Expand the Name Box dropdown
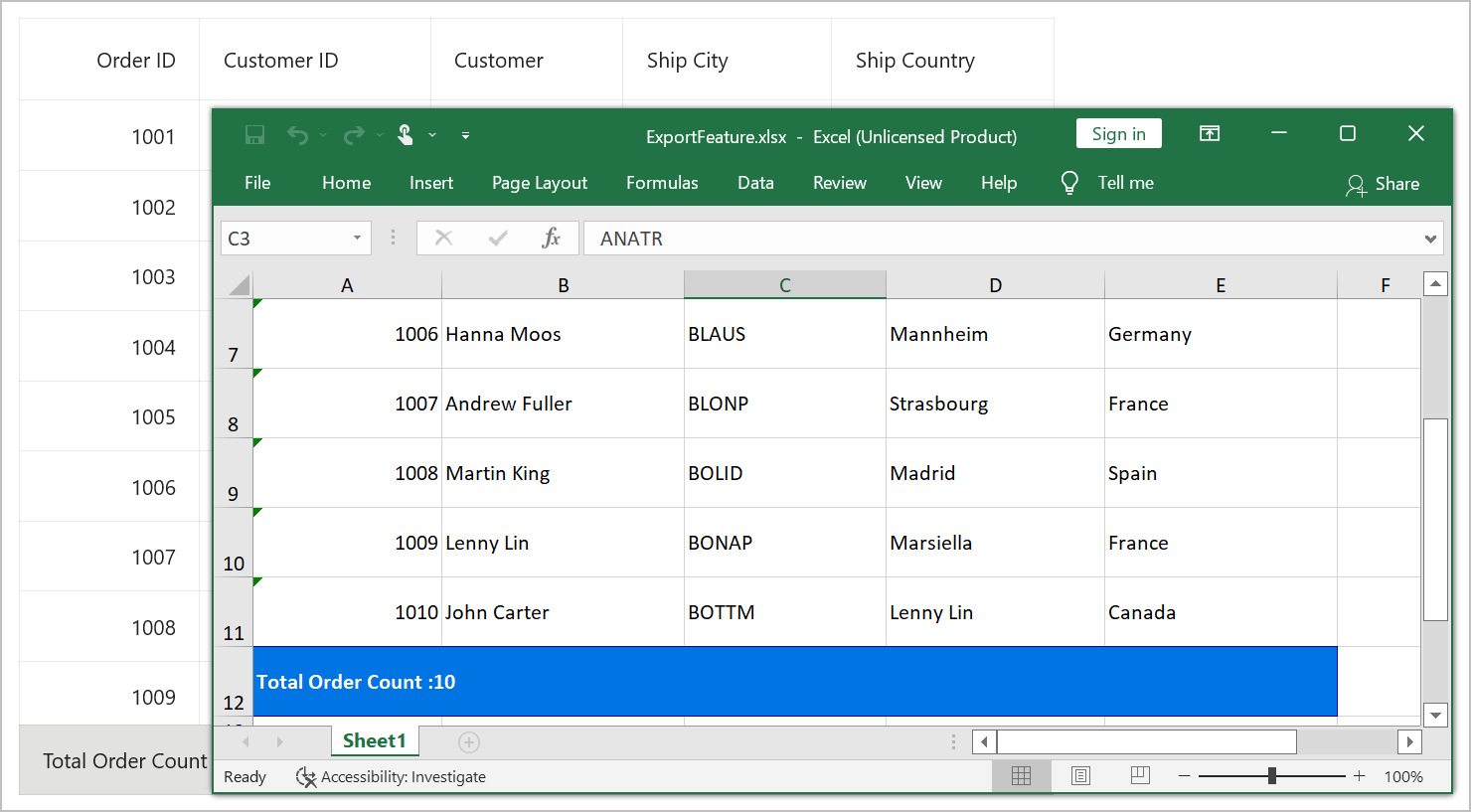Image resolution: width=1471 pixels, height=812 pixels. coord(357,239)
